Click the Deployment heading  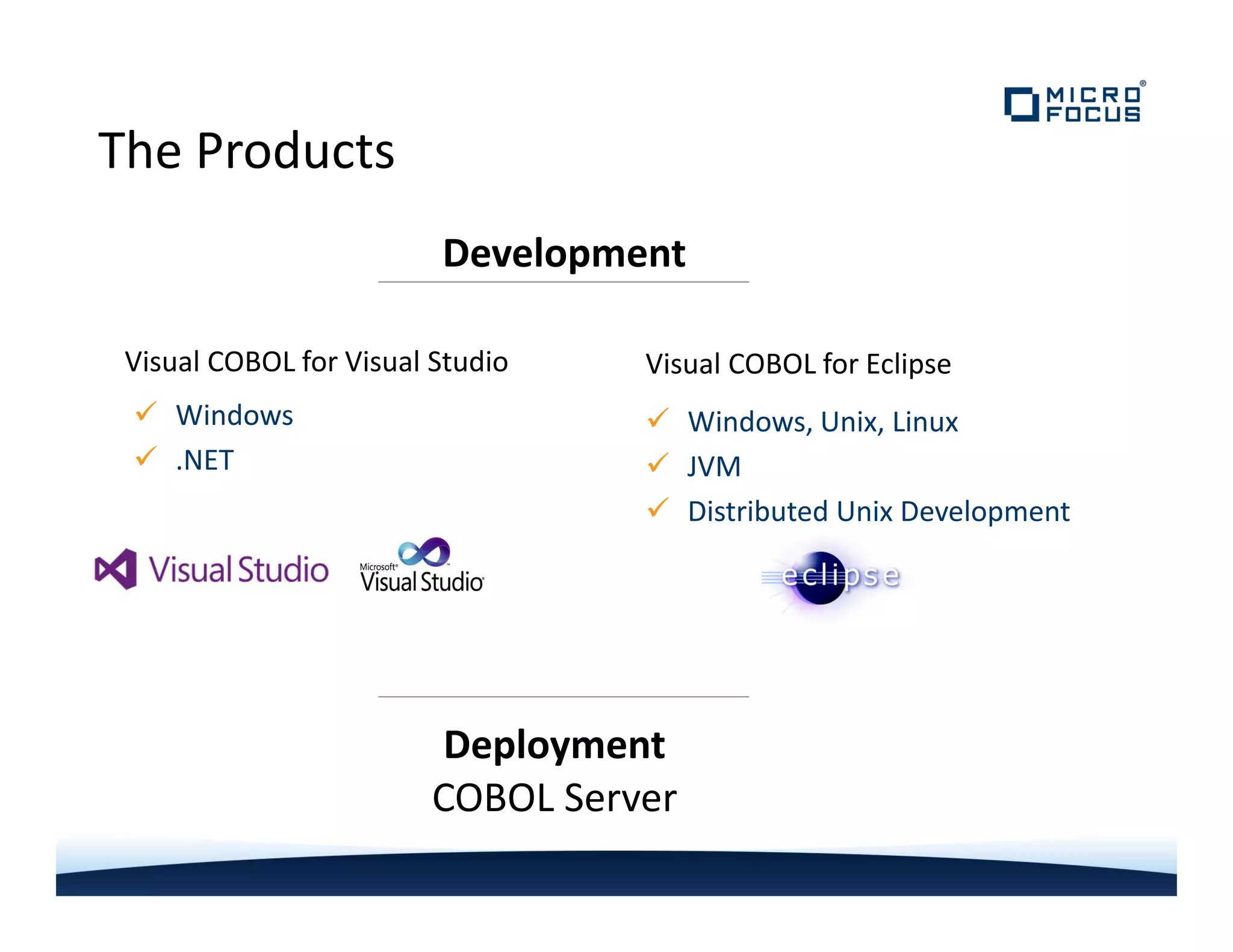pyautogui.click(x=554, y=745)
